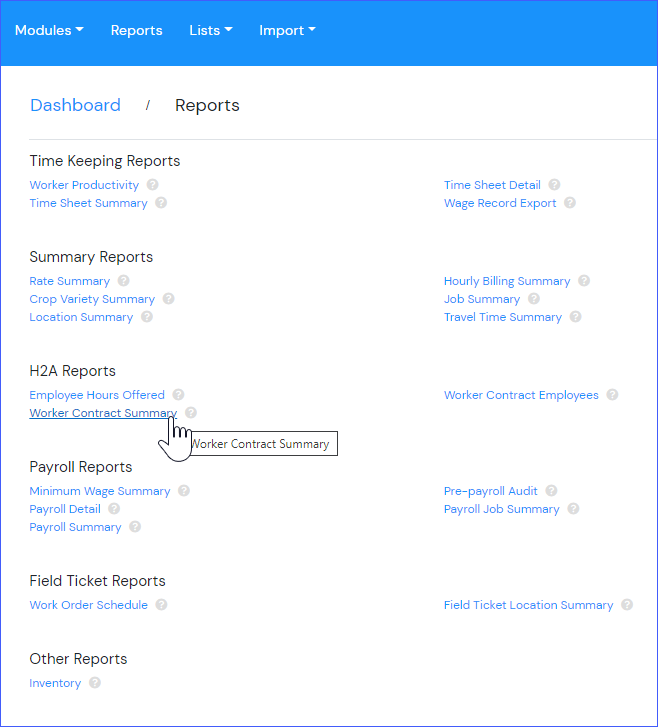
Task: Open the Location Summary report
Action: point(81,317)
